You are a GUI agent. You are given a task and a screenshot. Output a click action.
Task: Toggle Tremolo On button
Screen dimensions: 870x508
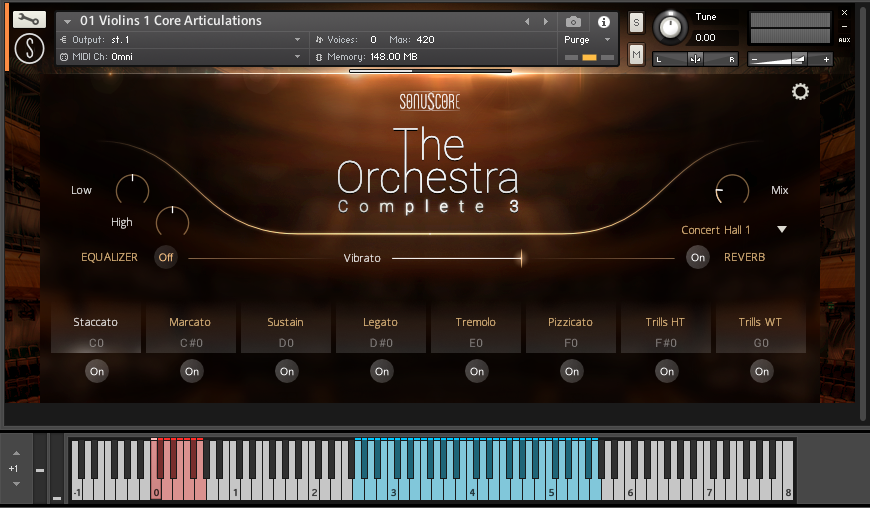tap(477, 372)
